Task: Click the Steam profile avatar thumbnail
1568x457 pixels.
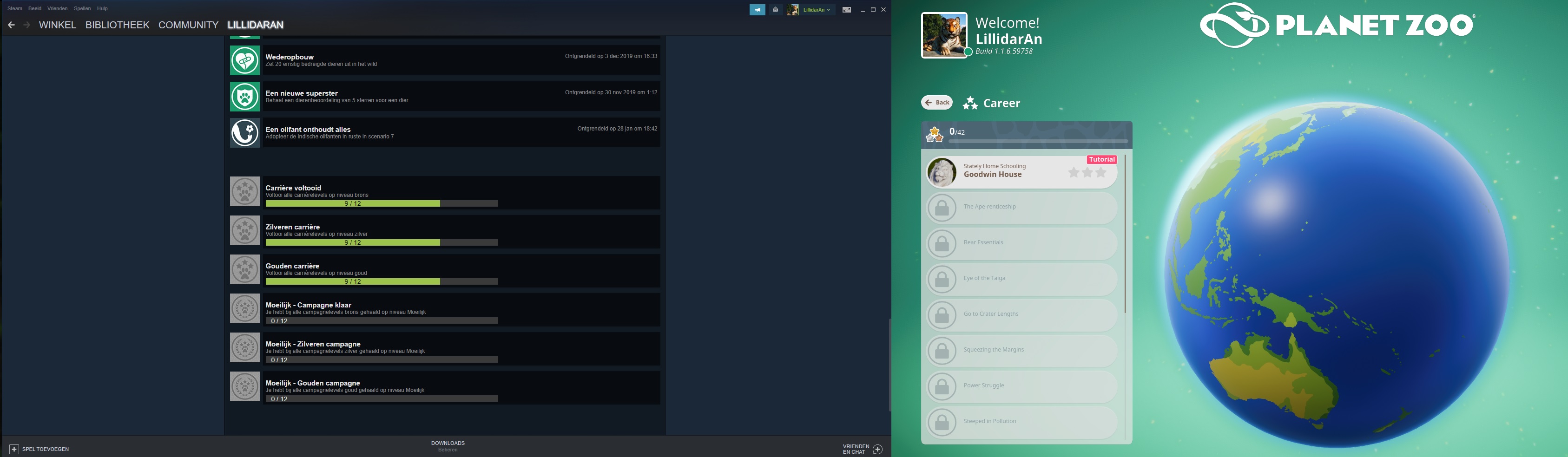Action: click(792, 10)
